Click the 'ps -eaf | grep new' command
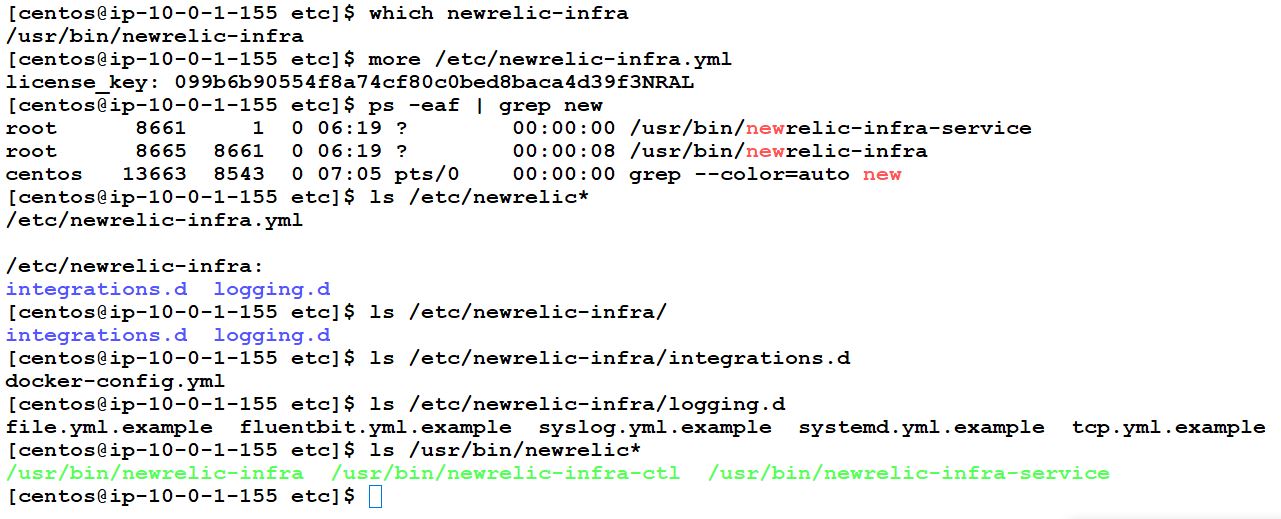 (486, 105)
